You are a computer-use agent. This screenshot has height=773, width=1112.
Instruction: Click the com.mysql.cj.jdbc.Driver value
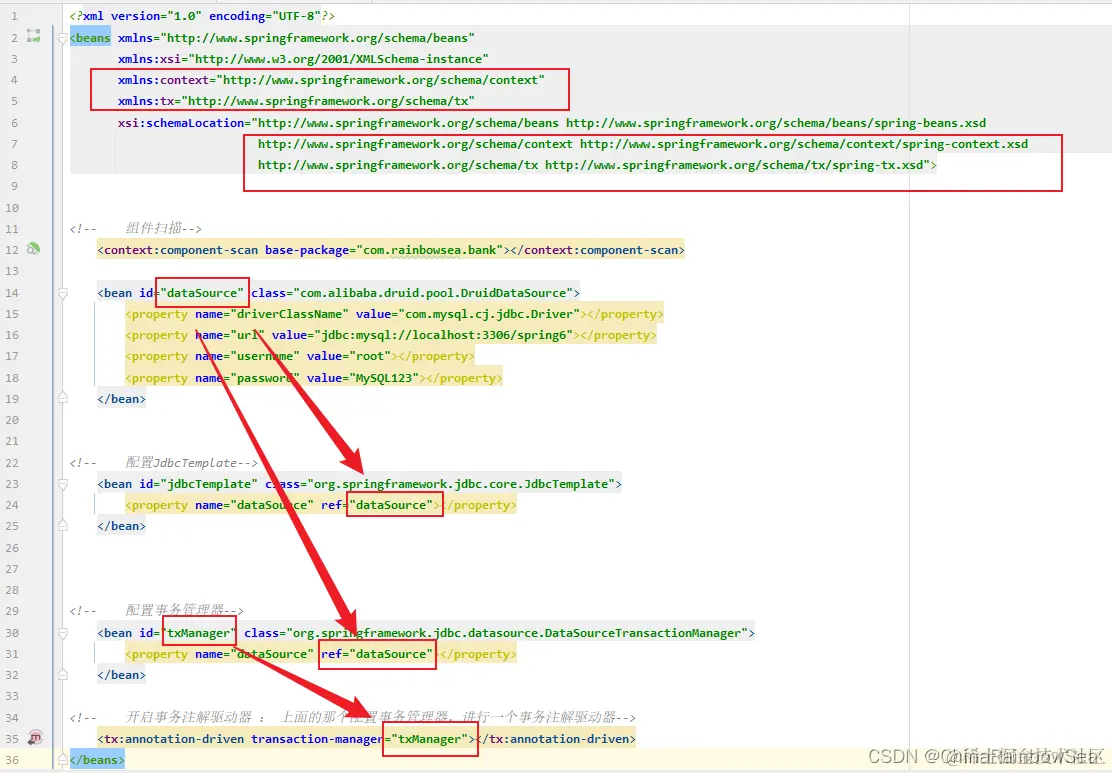pos(489,314)
